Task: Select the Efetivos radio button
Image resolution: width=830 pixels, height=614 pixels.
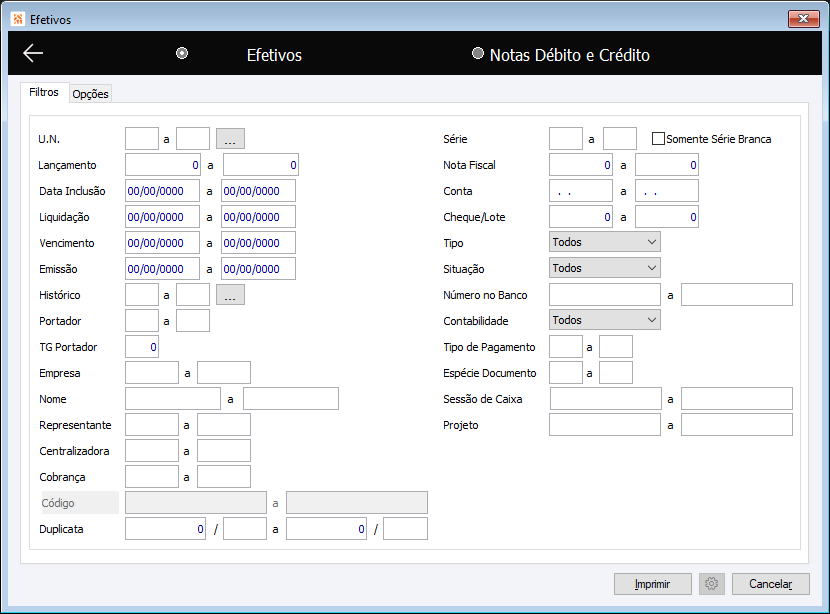Action: (182, 53)
